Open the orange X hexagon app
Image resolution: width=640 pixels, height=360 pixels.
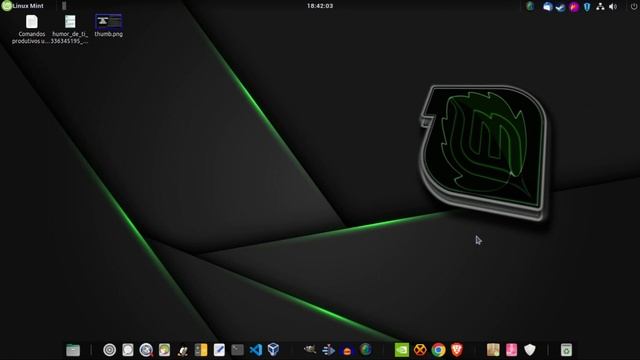[420, 350]
